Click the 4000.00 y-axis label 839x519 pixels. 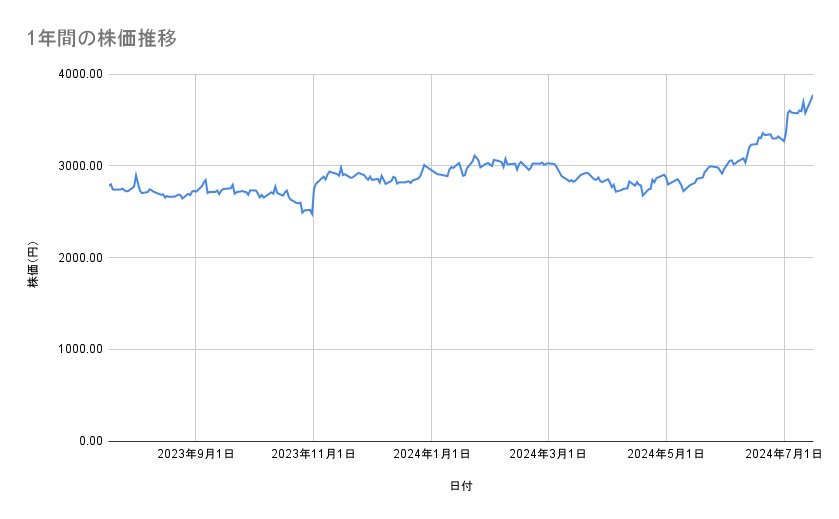tap(80, 74)
